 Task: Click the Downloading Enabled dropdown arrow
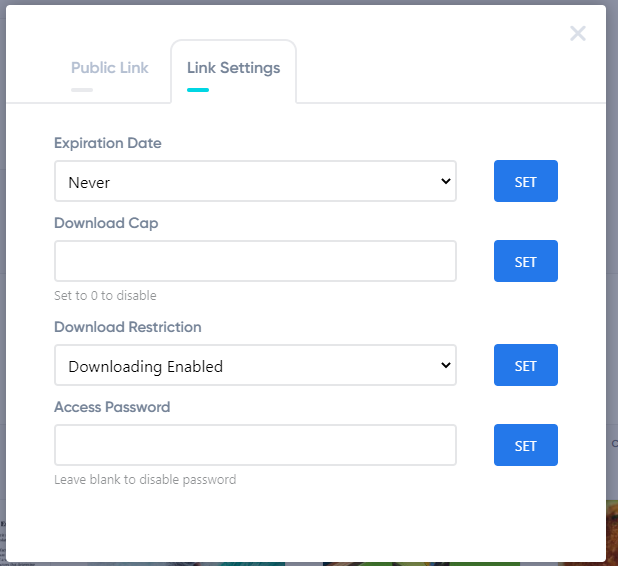coord(446,365)
